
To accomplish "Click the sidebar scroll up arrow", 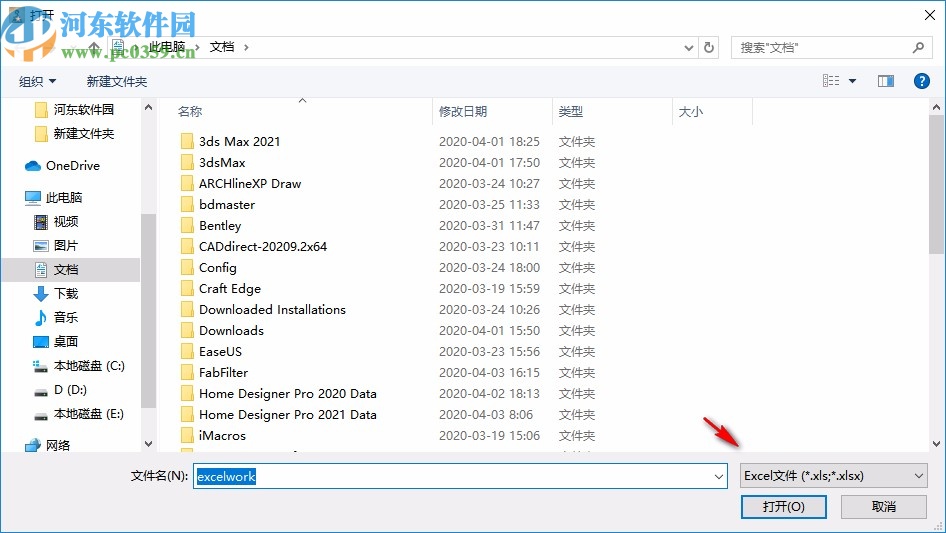I will coord(148,107).
